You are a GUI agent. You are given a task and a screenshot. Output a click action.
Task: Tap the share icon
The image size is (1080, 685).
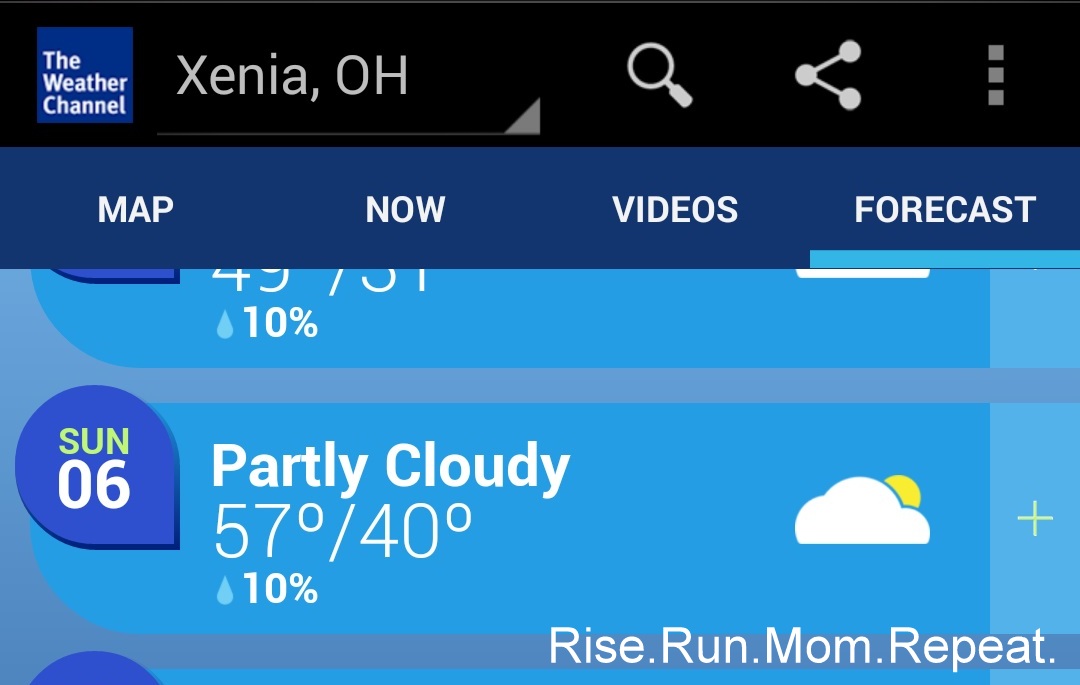coord(828,75)
